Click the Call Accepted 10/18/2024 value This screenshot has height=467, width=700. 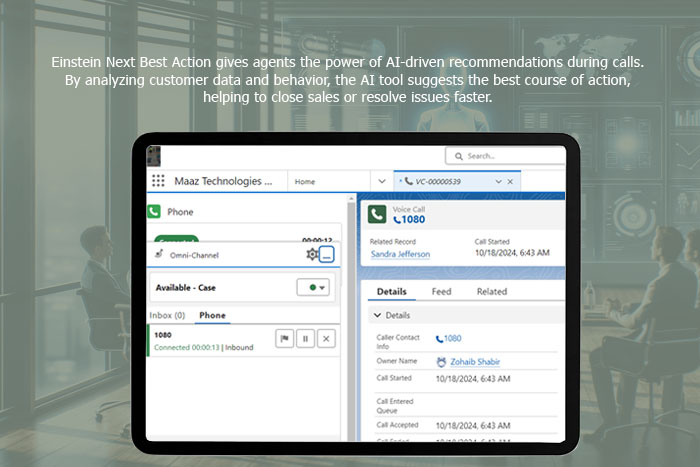473,425
